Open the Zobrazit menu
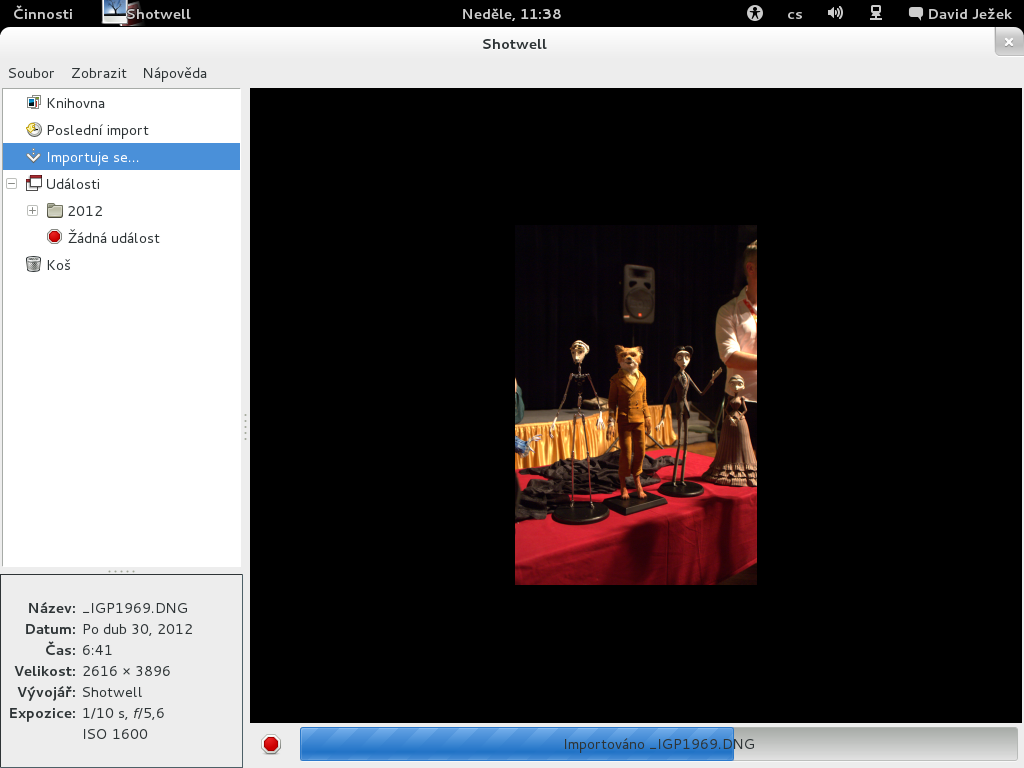 pos(99,73)
